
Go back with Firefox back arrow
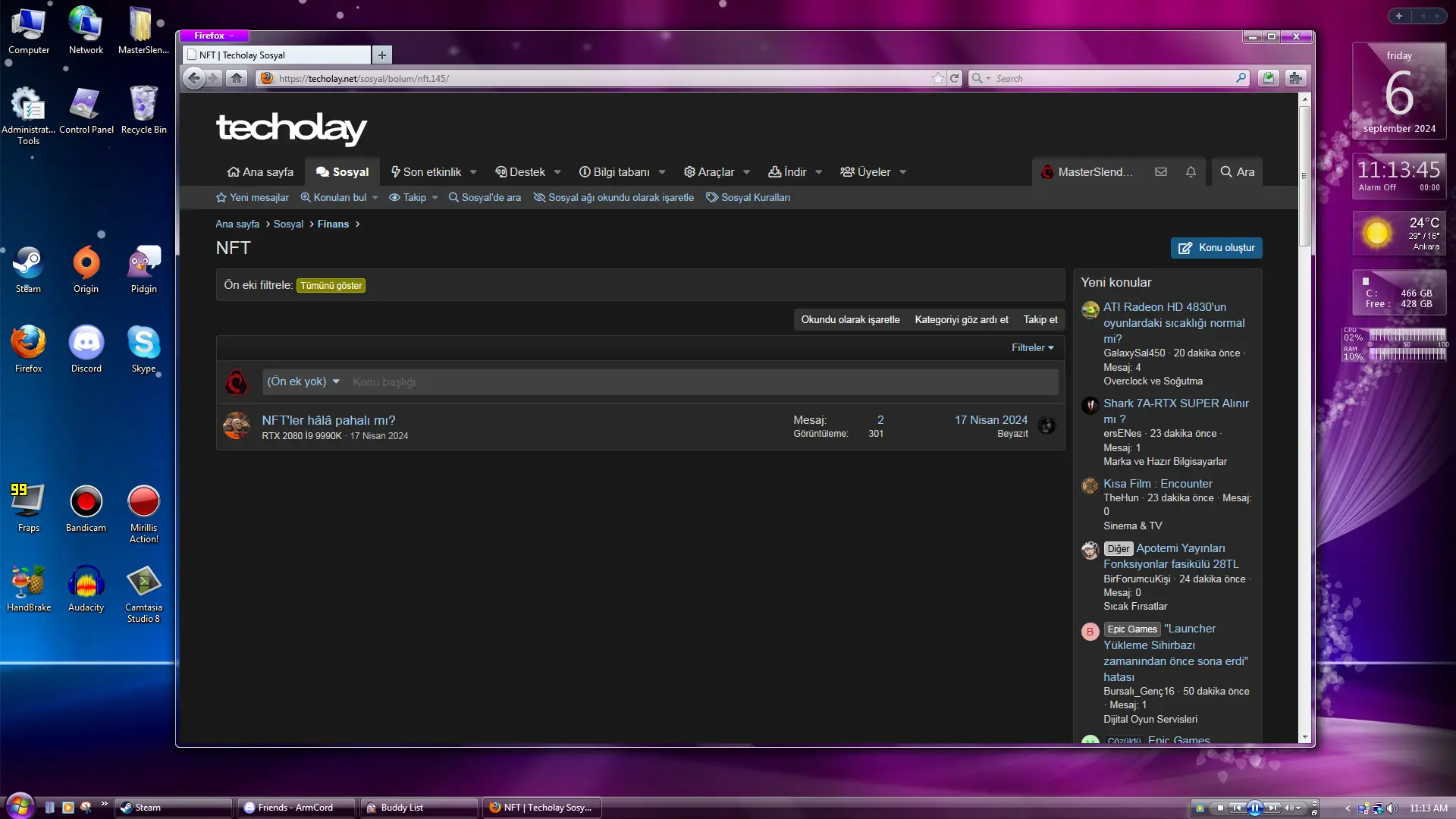tap(194, 78)
